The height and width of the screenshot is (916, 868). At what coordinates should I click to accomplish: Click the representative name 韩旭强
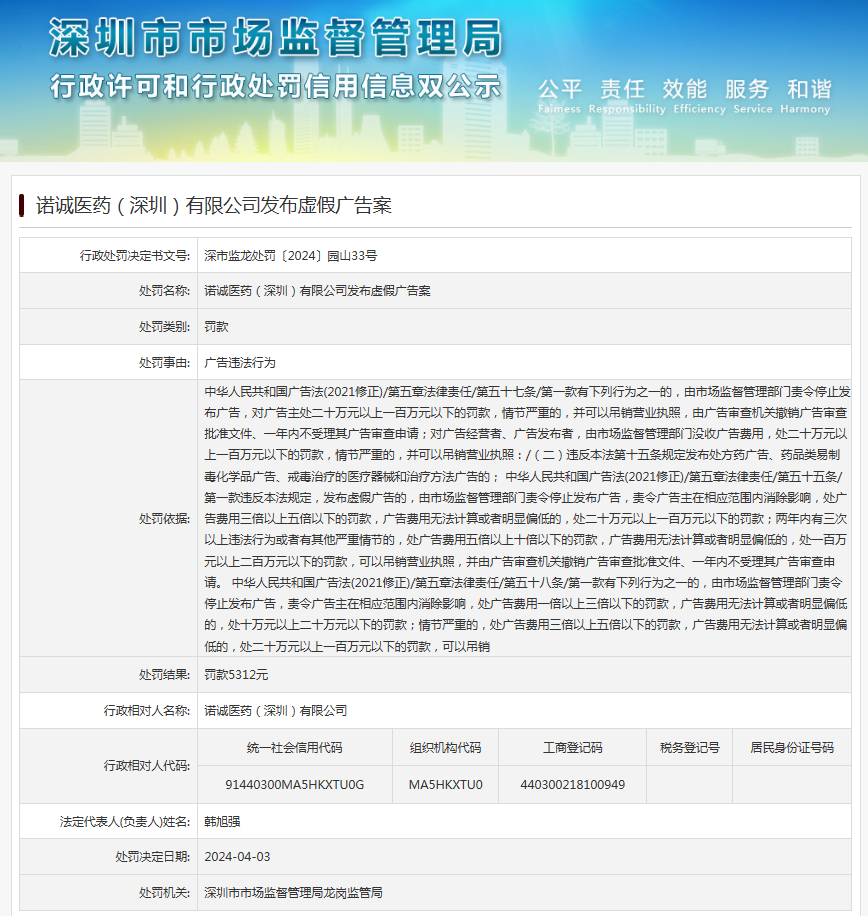222,821
